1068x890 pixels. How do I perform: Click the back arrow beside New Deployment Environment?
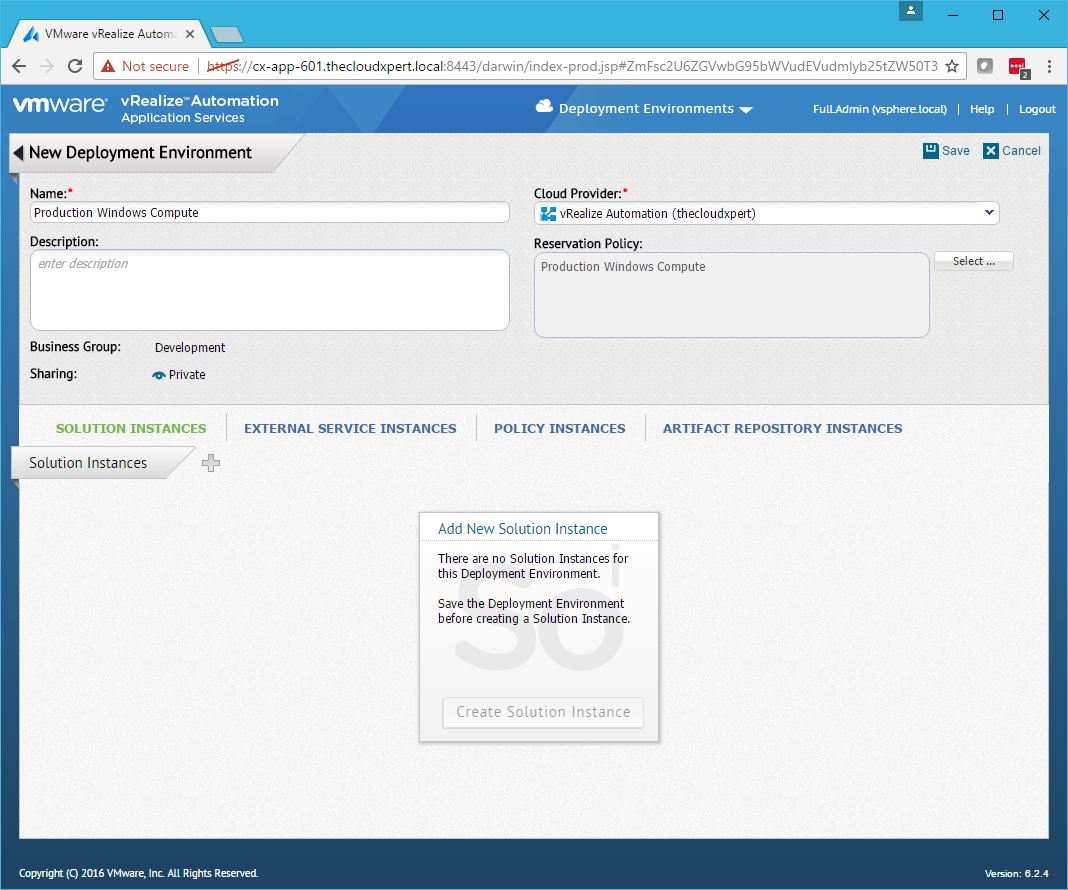click(18, 153)
